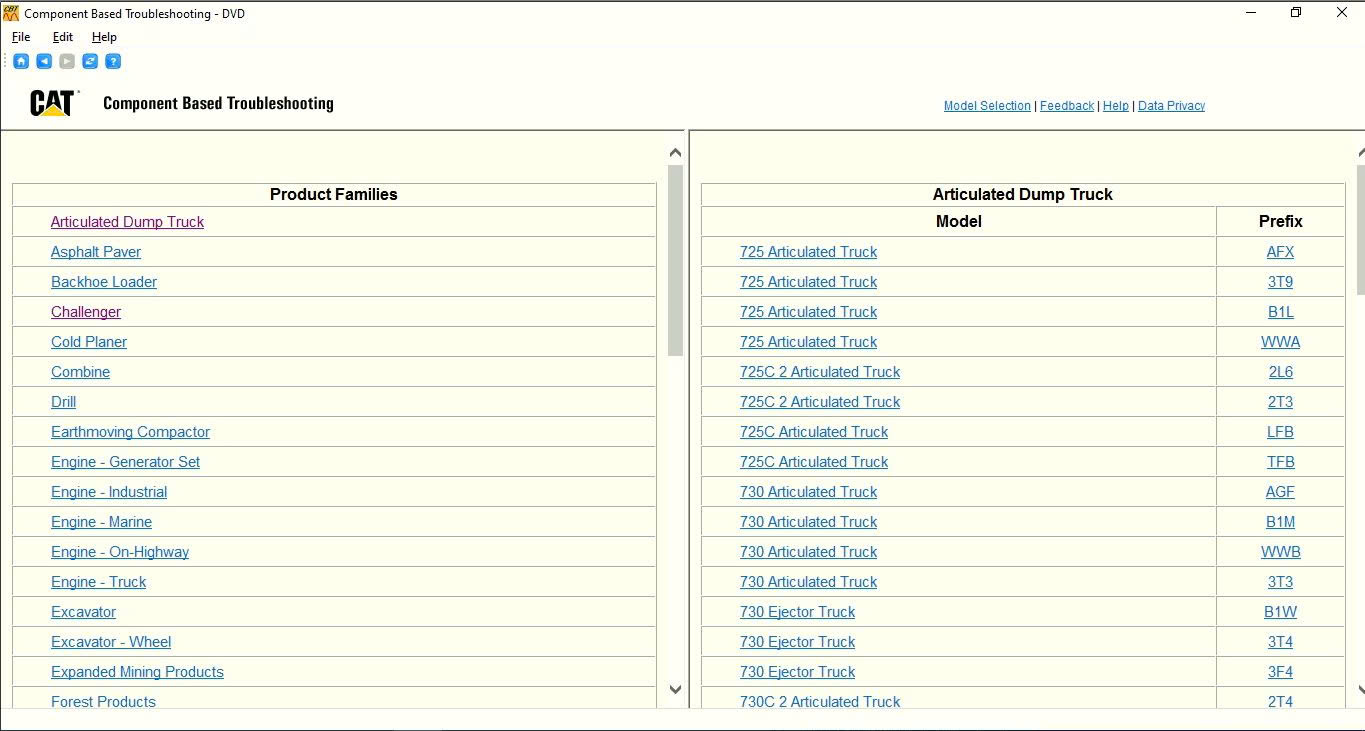Click the TFB prefix link
The height and width of the screenshot is (731, 1365).
1280,462
